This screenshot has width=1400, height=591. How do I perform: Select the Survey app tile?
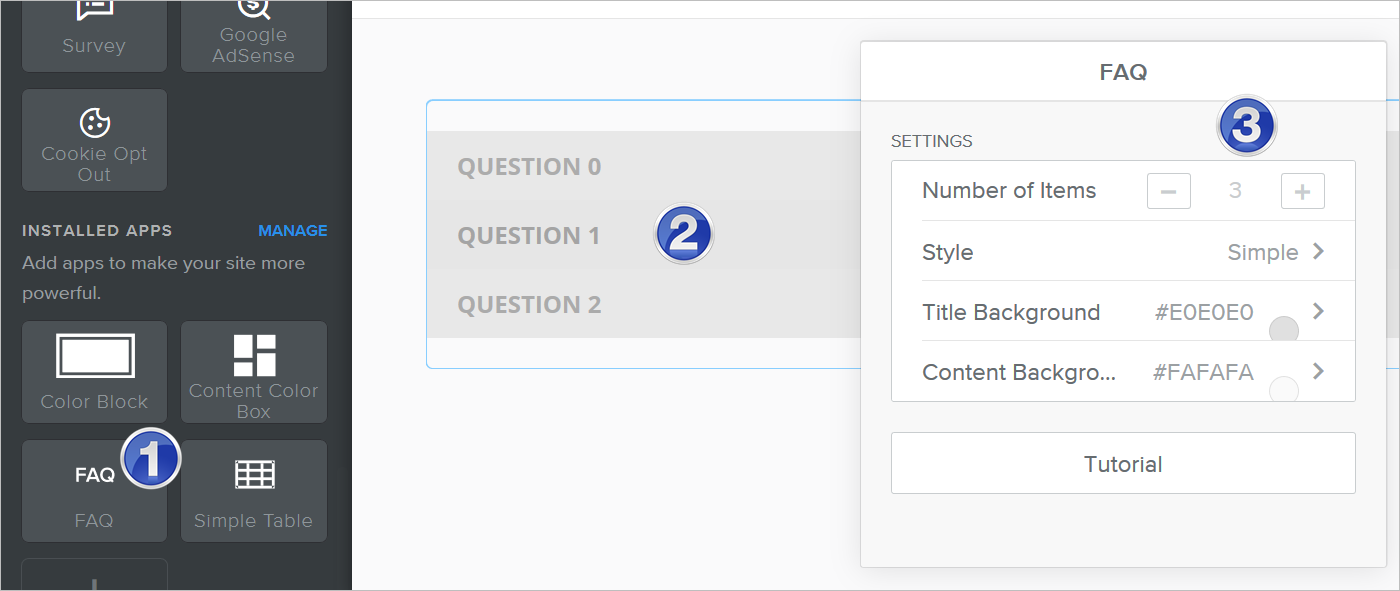point(94,35)
